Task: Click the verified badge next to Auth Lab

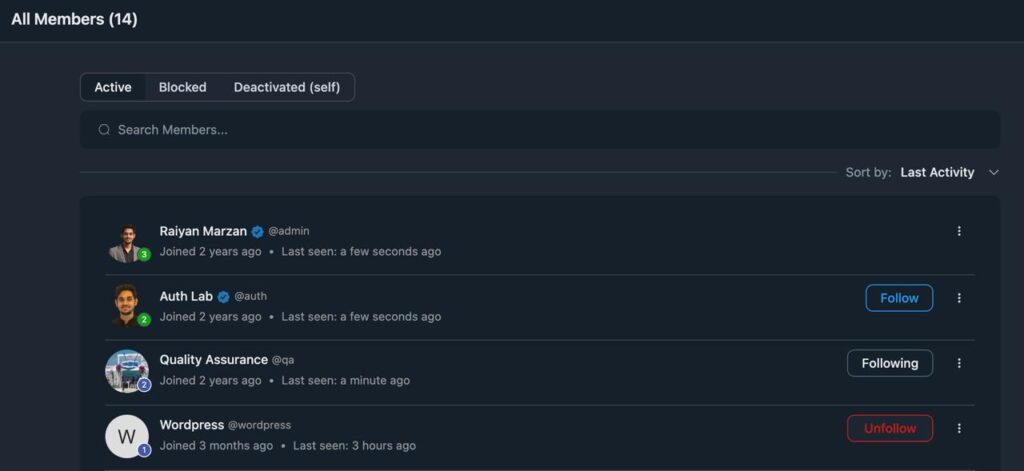Action: (224, 296)
